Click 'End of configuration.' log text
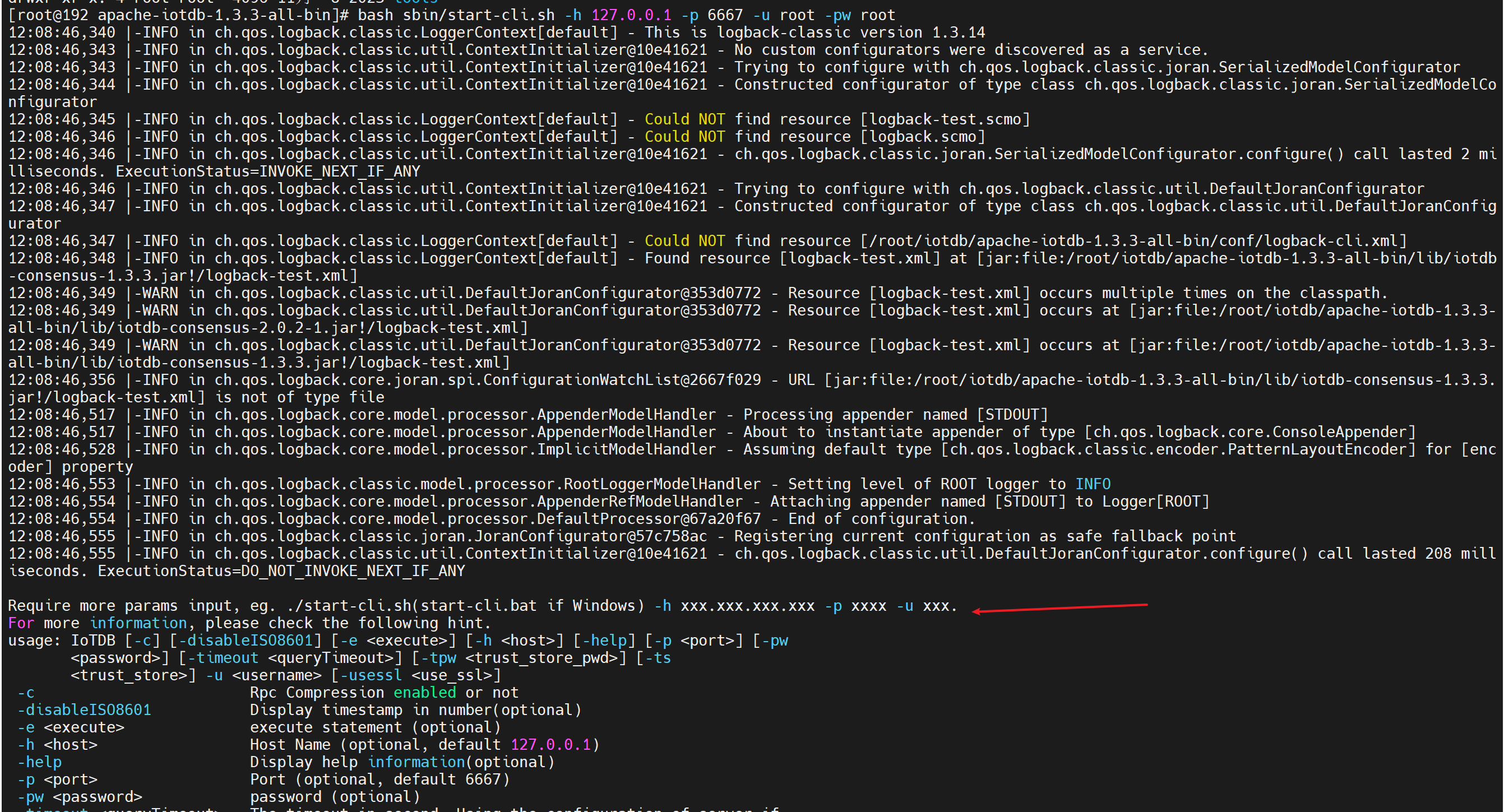1504x812 pixels. coord(882,519)
